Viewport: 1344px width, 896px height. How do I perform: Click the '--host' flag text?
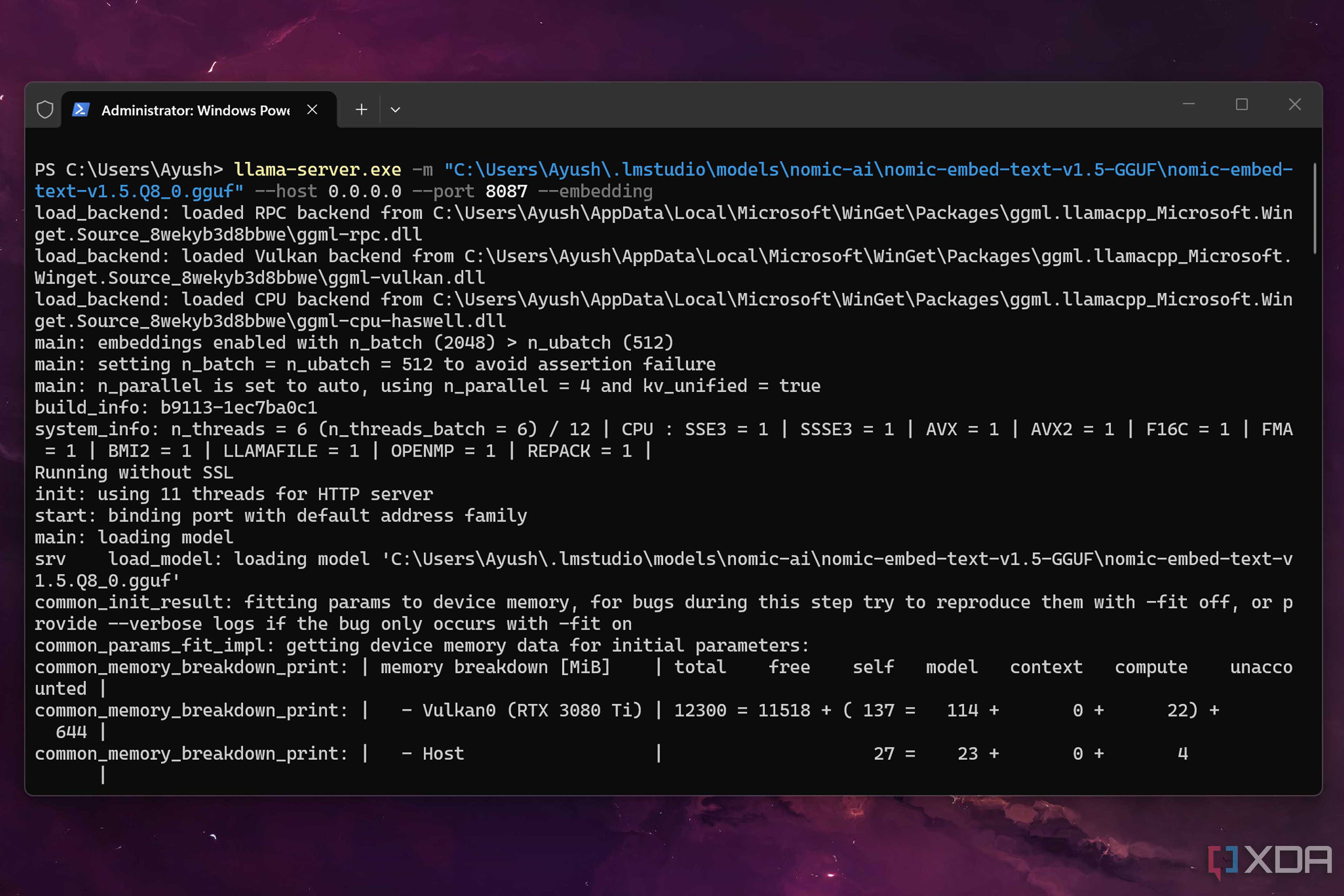[x=286, y=191]
